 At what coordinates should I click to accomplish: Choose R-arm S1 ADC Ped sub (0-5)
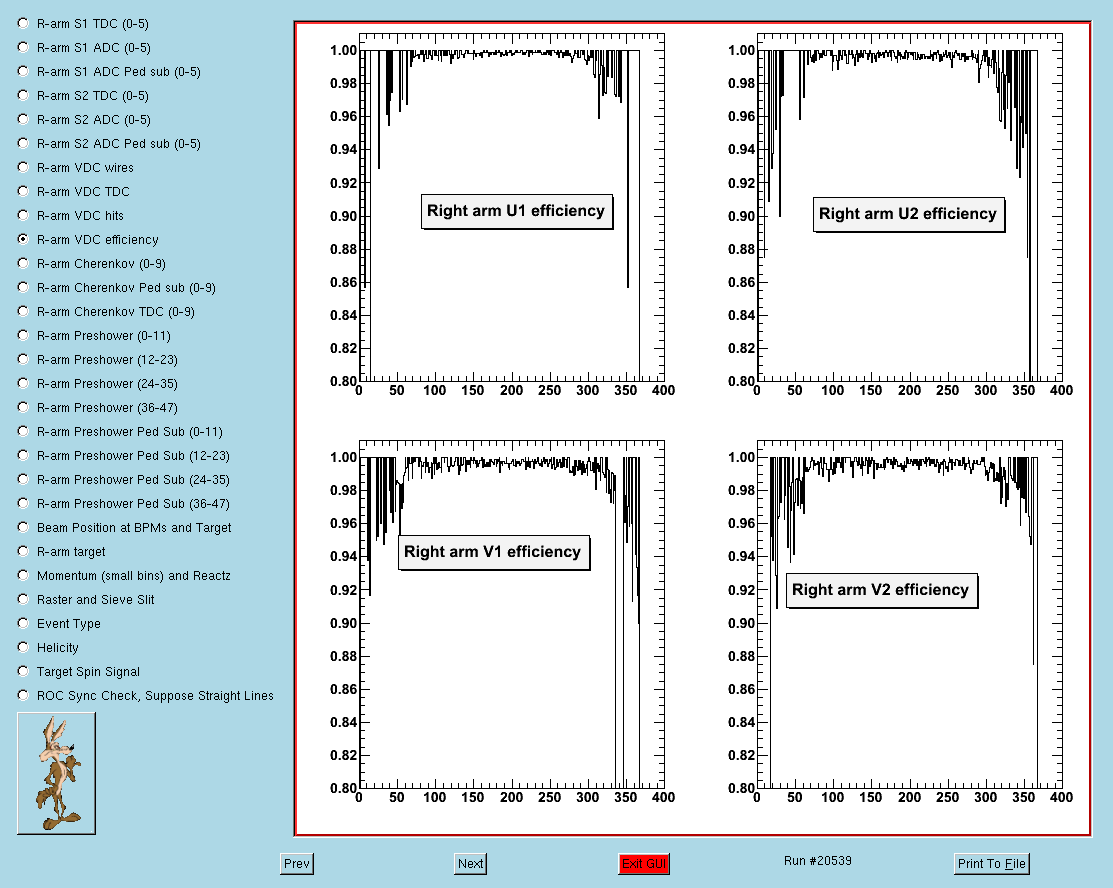(23, 72)
